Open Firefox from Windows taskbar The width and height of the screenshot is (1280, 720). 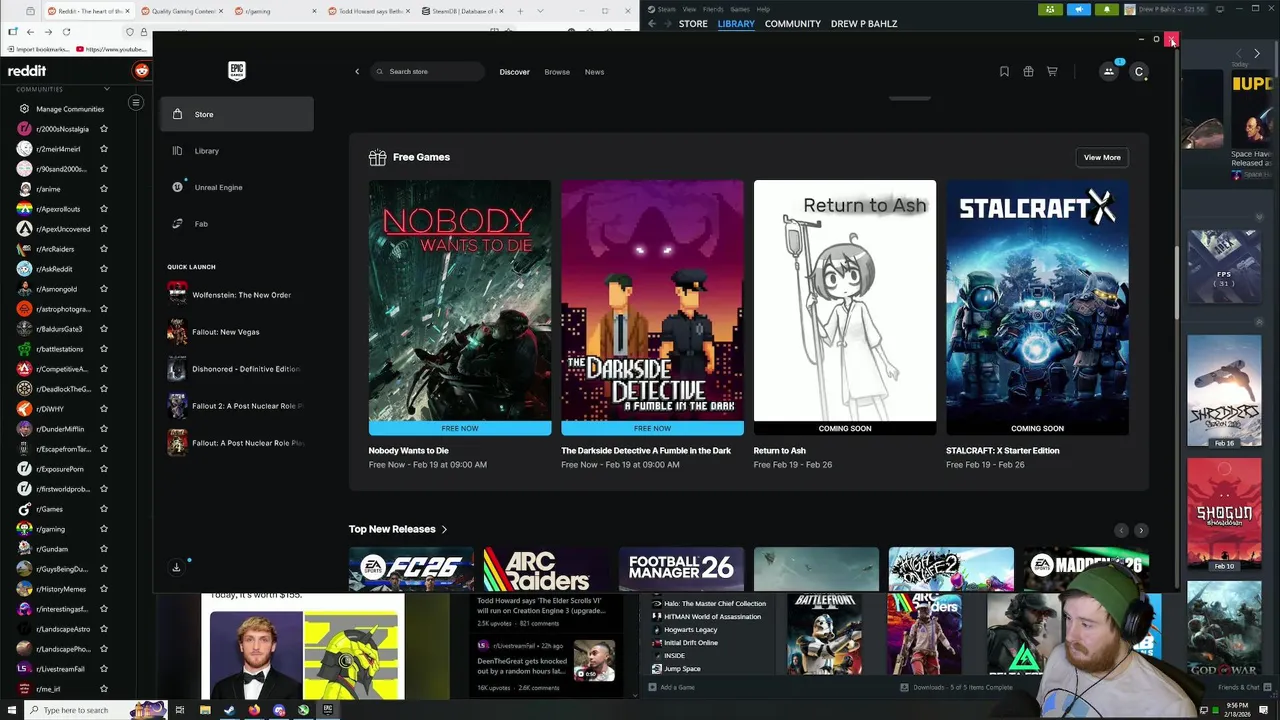point(254,710)
